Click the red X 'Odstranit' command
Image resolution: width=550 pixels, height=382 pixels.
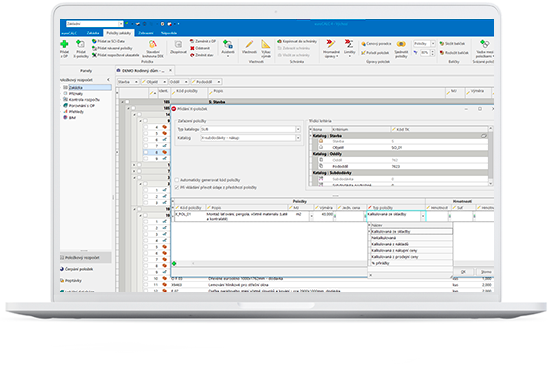200,48
